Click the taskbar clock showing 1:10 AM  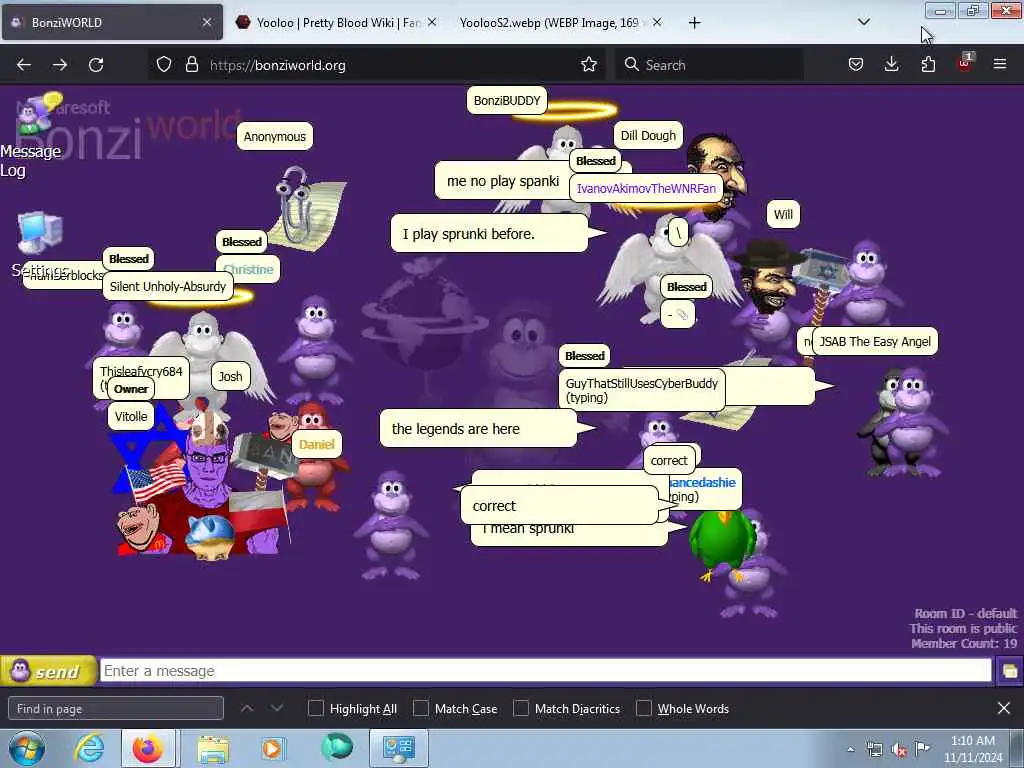point(972,749)
